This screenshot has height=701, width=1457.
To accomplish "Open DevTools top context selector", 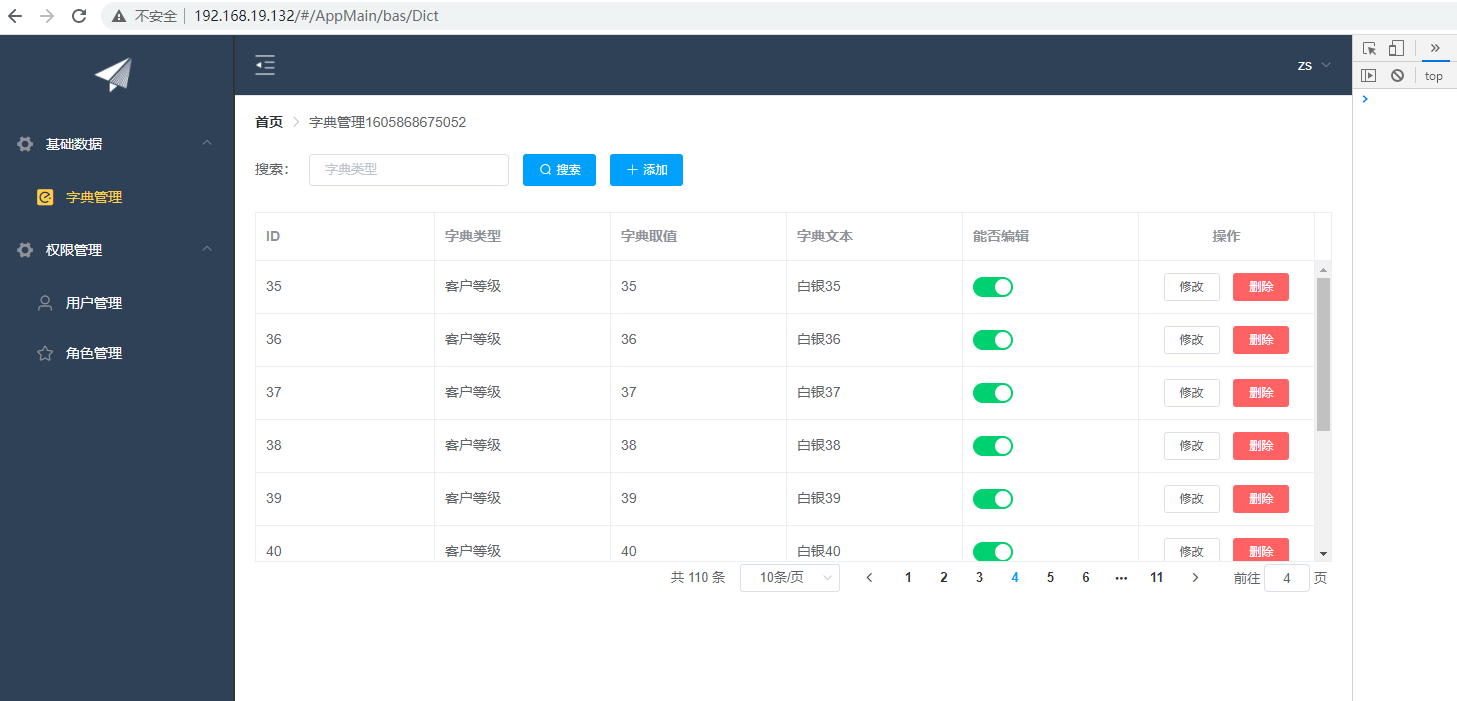I will [x=1434, y=76].
